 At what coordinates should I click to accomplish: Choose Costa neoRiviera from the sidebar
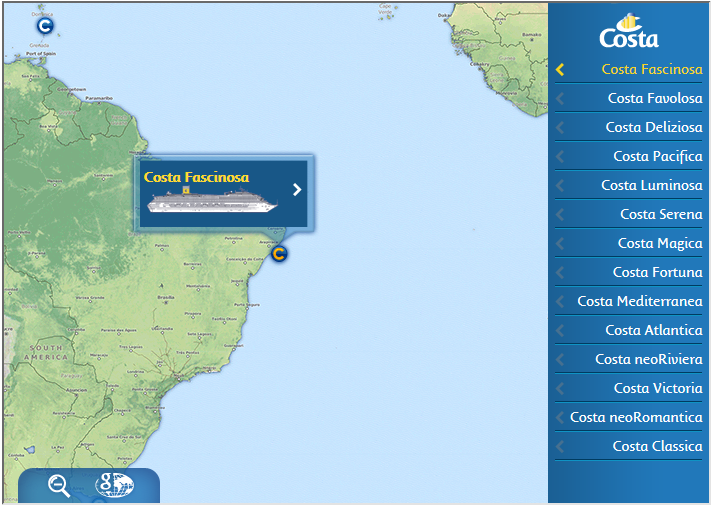pos(649,359)
